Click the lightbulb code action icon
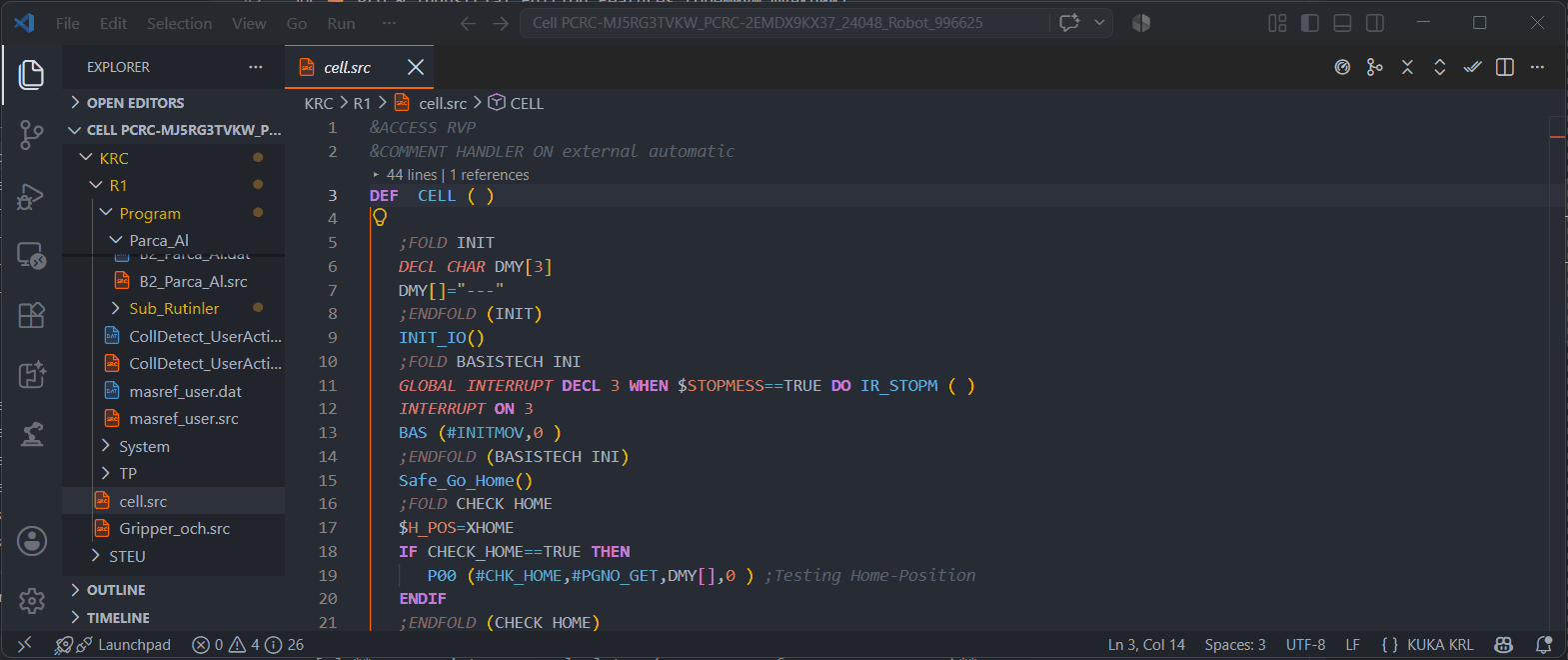1568x660 pixels. tap(380, 218)
